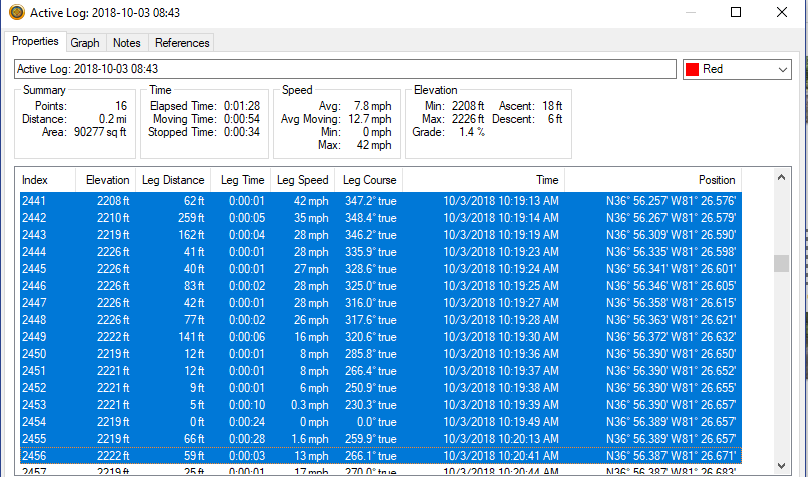Image resolution: width=808 pixels, height=477 pixels.
Task: Select track point row 2454
Action: tap(381, 422)
